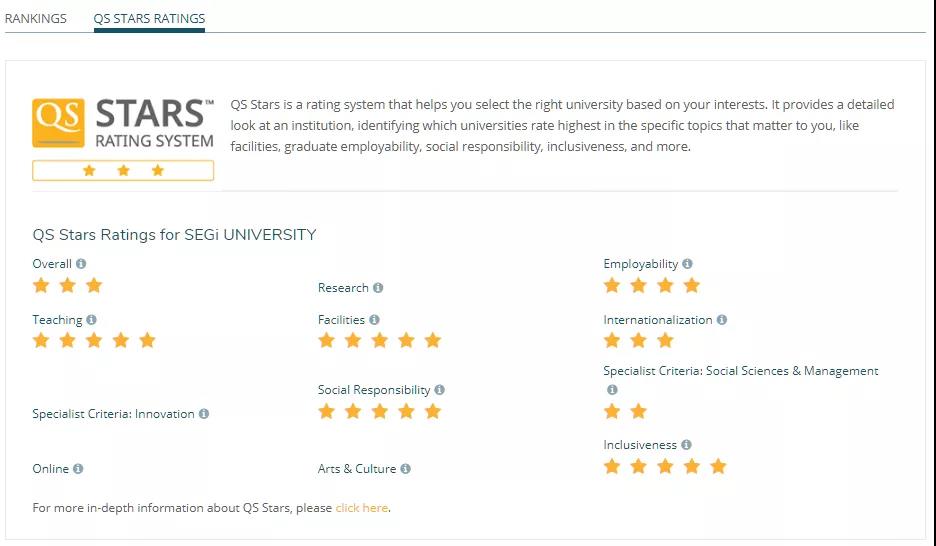
Task: Click the info icon next to Internationalization
Action: tap(722, 320)
